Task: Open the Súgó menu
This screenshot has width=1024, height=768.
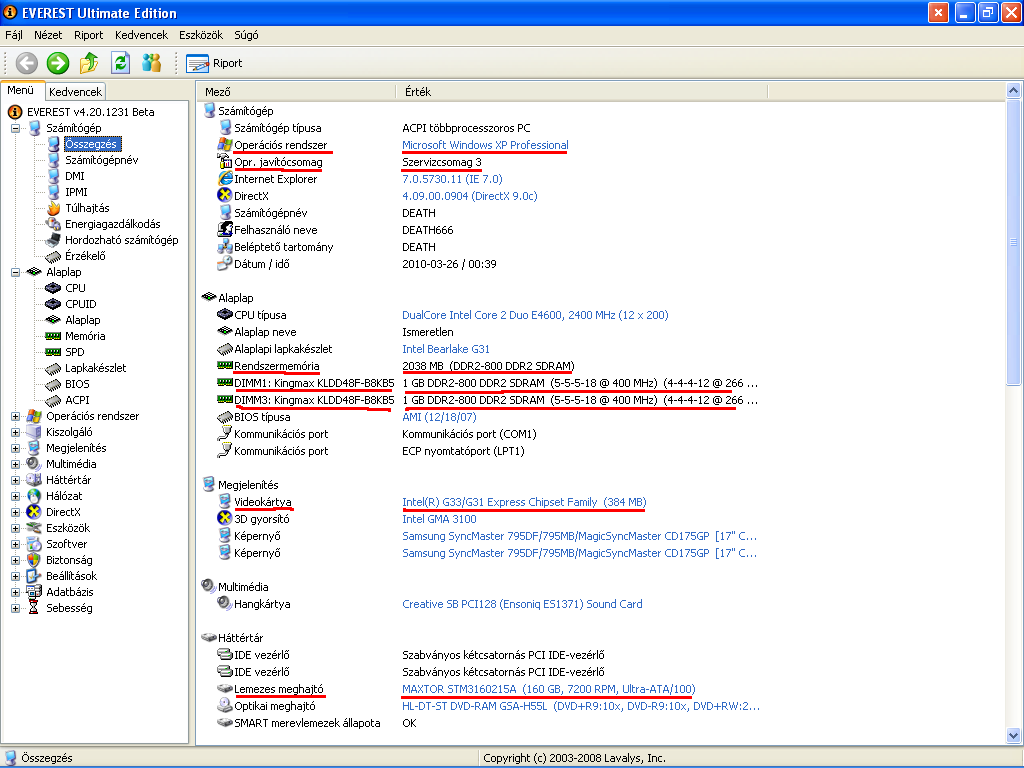Action: 246,35
